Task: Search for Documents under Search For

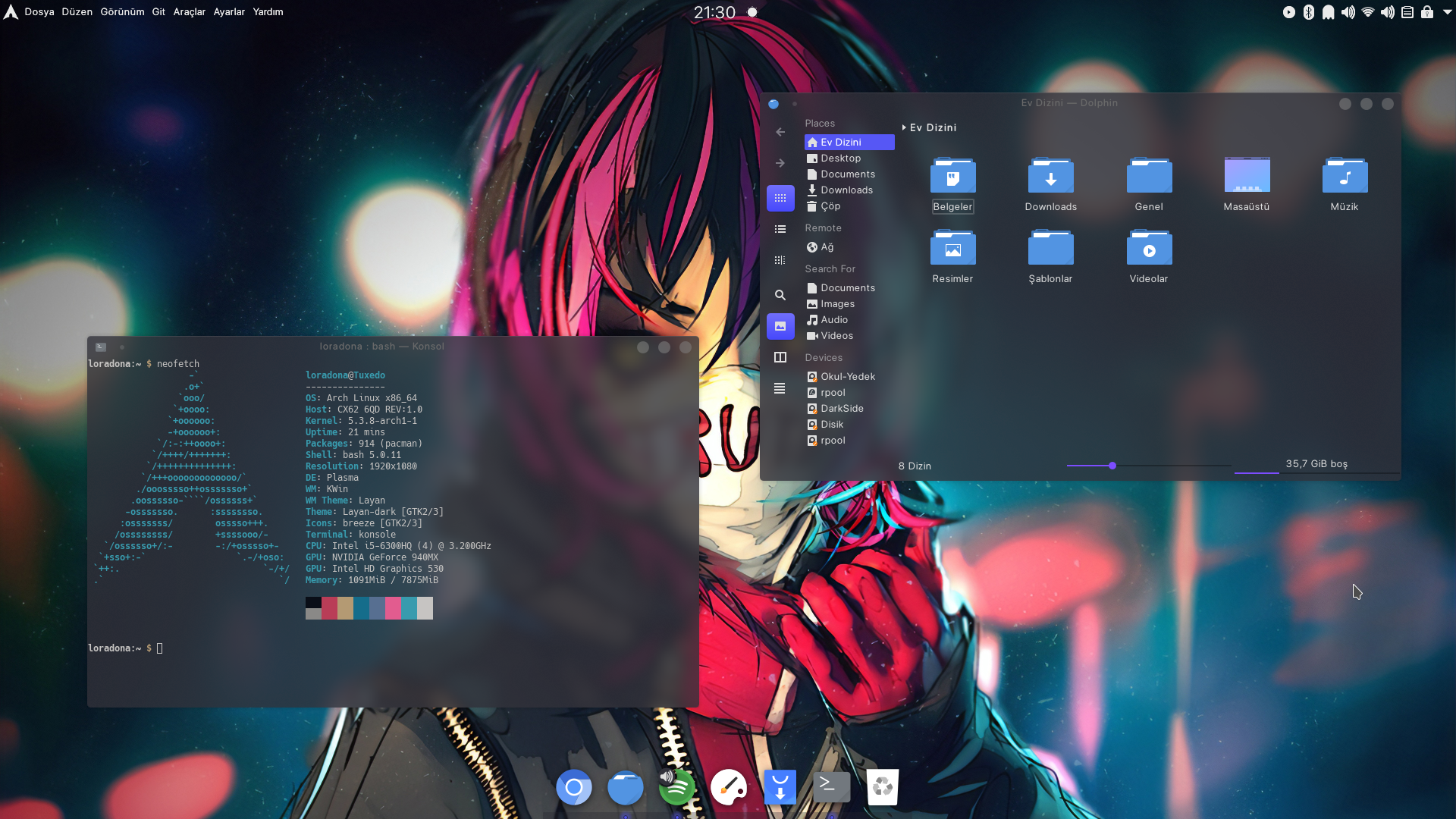Action: [849, 287]
